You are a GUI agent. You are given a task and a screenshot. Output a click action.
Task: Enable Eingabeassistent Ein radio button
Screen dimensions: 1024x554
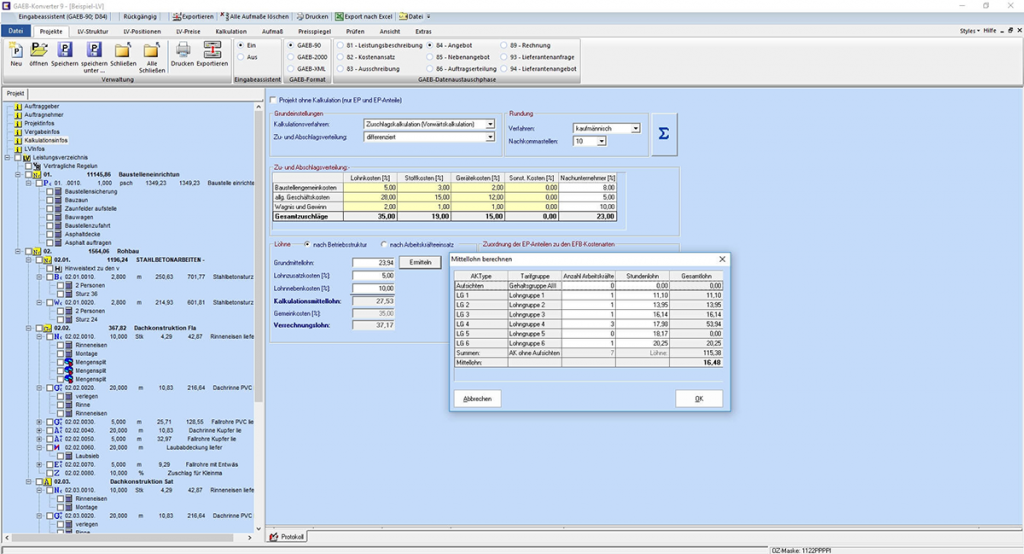click(241, 46)
